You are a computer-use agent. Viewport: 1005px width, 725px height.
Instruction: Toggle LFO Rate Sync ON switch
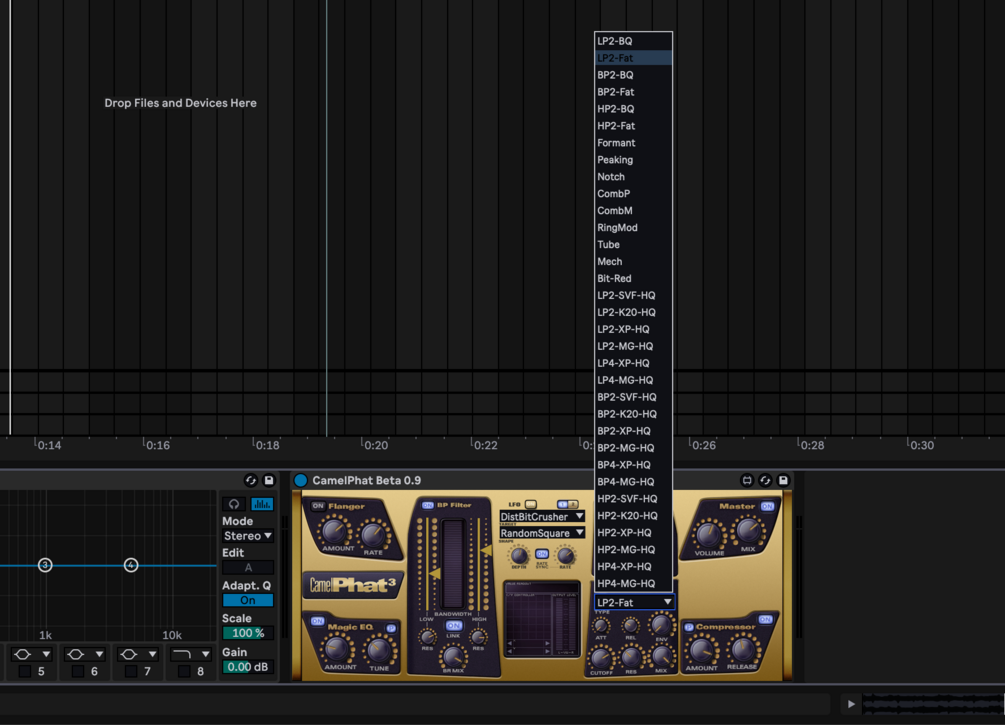pyautogui.click(x=542, y=553)
